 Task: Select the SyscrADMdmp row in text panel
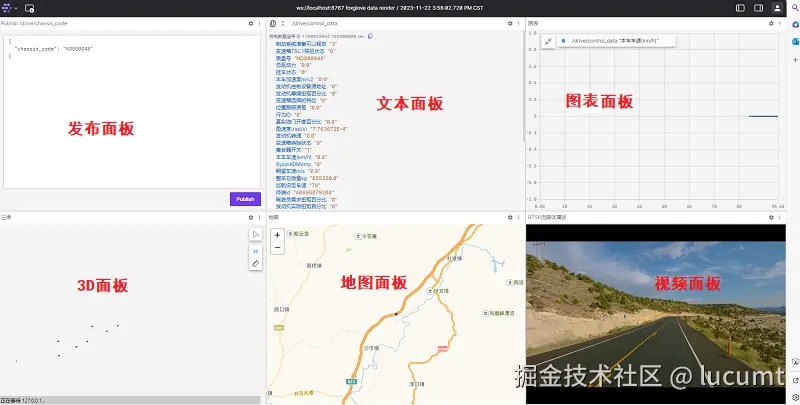299,164
